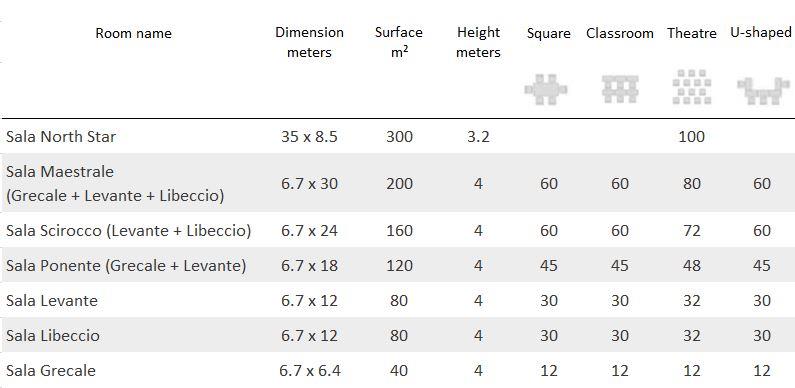The height and width of the screenshot is (388, 795).
Task: Click the Classroom layout icon
Action: (x=620, y=89)
